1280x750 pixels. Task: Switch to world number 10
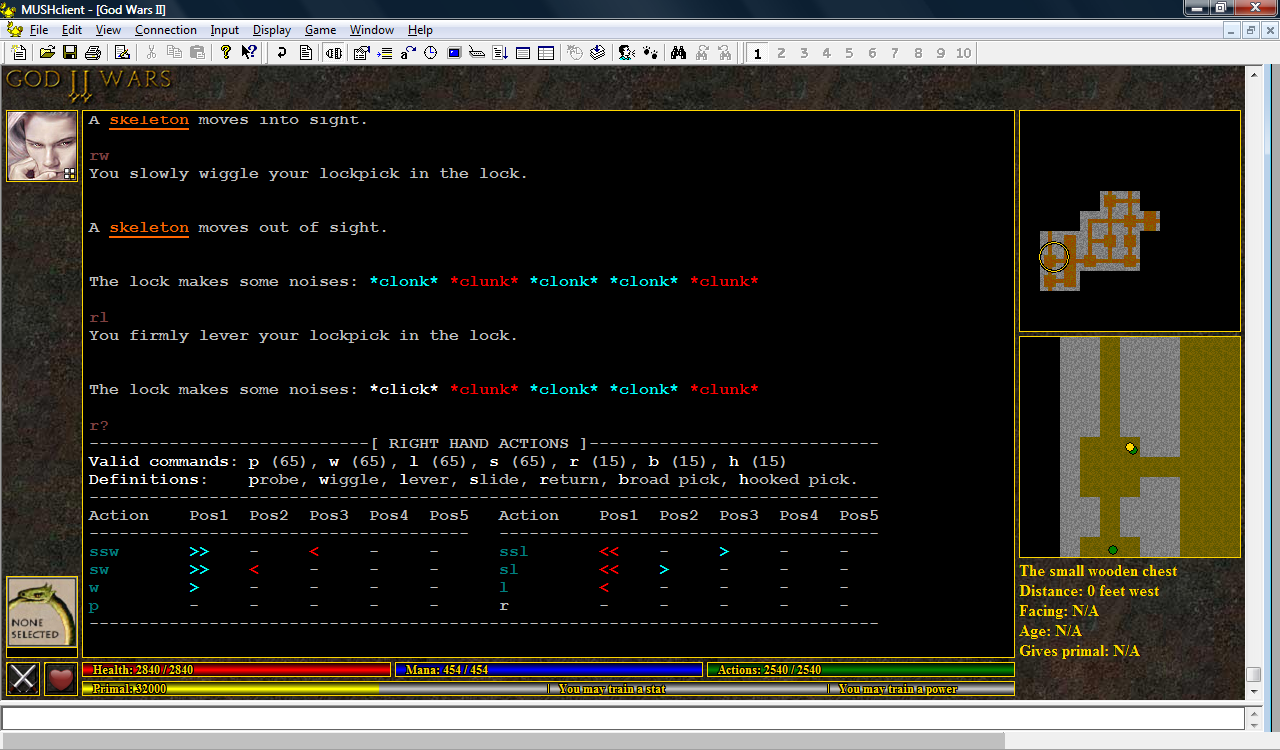[963, 53]
